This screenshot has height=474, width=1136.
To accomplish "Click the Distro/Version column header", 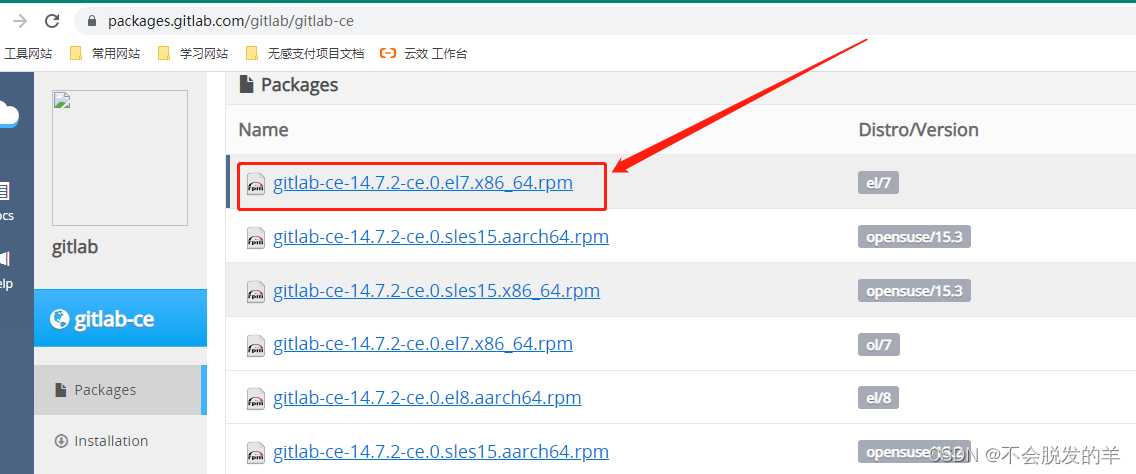I will [919, 130].
